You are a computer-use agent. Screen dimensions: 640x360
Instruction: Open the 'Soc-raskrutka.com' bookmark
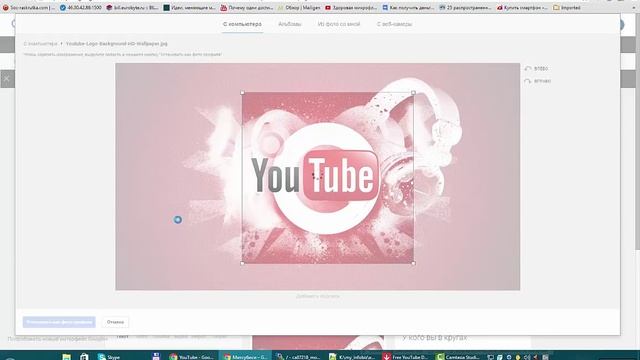pyautogui.click(x=29, y=7)
